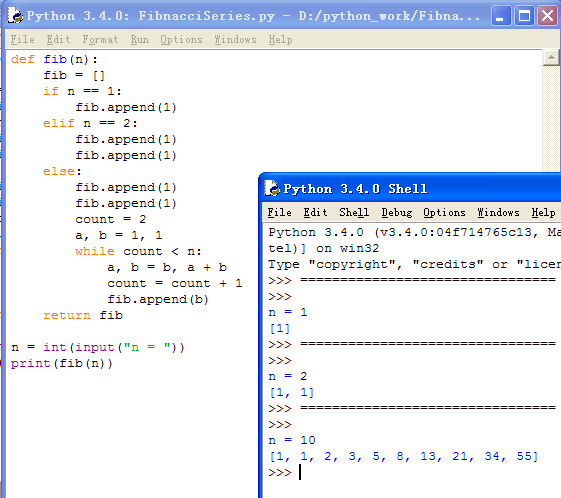The width and height of the screenshot is (561, 498).
Task: Open the Shell window's File menu
Action: coord(279,213)
